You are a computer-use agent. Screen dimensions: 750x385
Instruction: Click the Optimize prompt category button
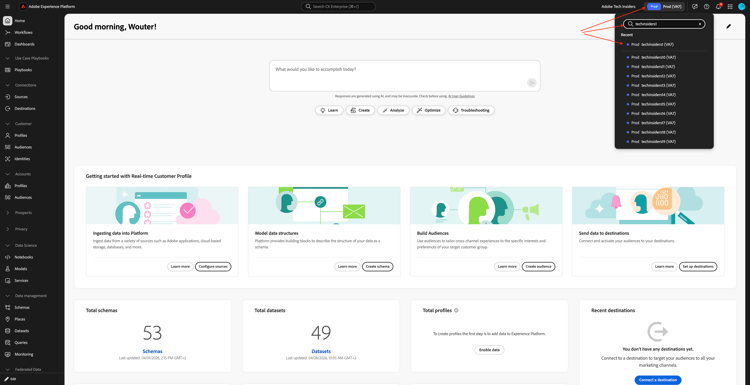(x=429, y=110)
